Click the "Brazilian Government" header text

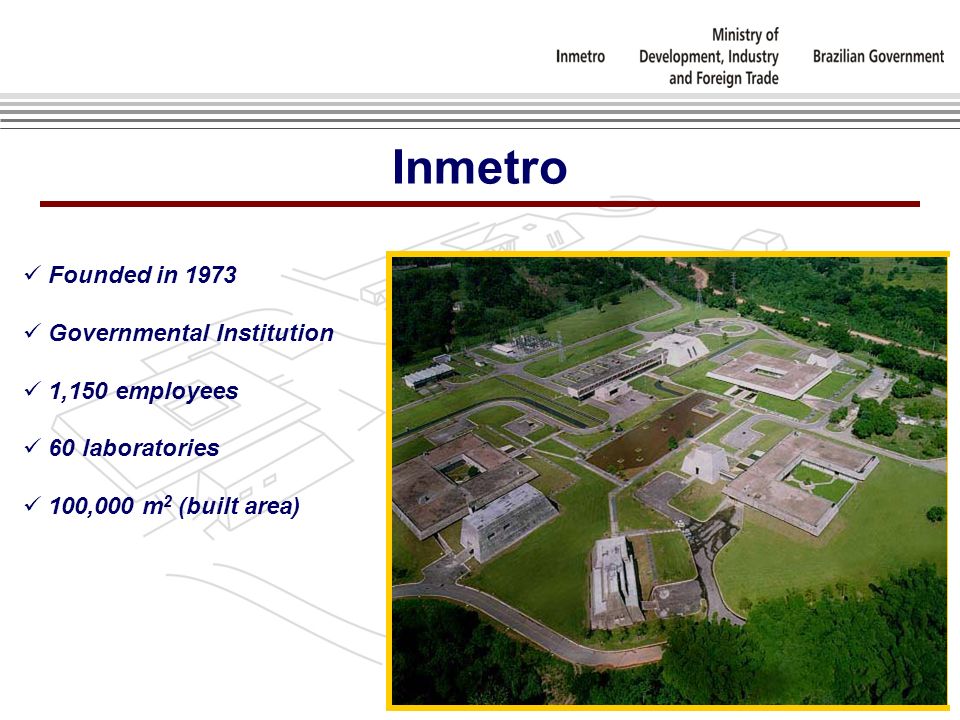click(878, 56)
